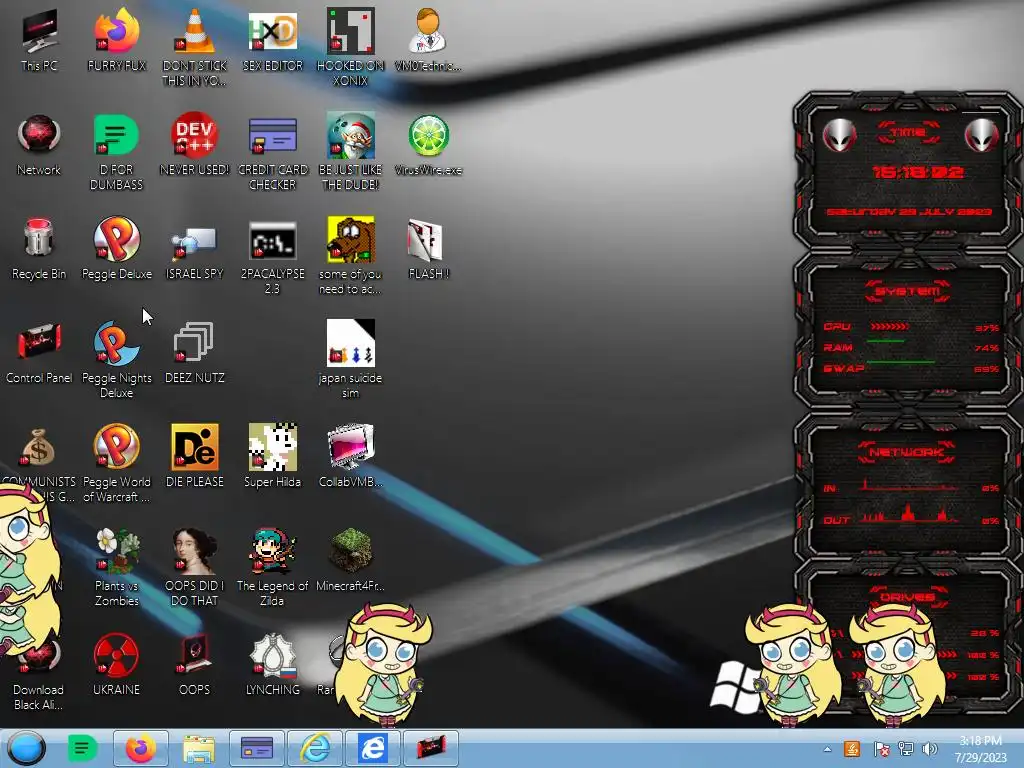Open the network status tray icon

tap(906, 749)
